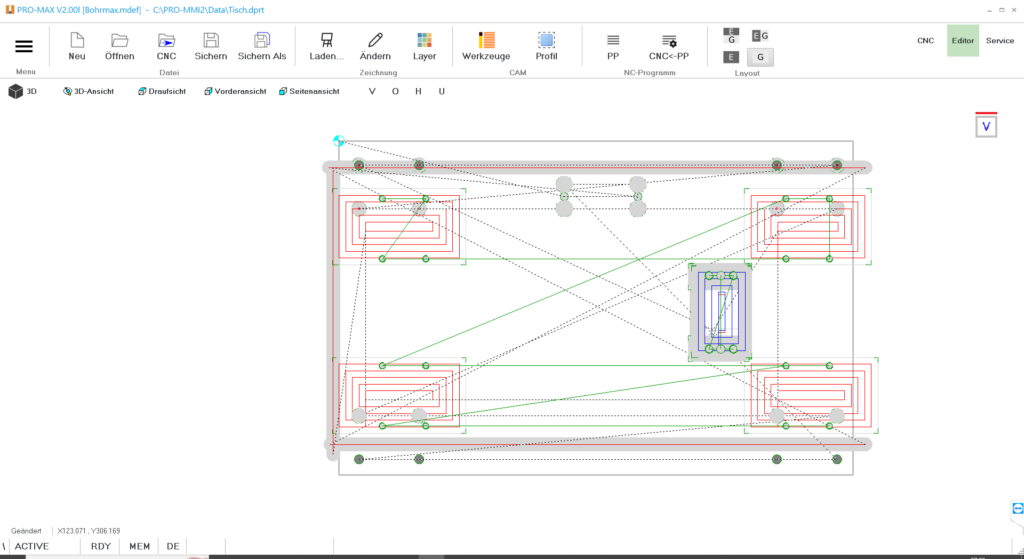
Task: Open the hamburger Menu
Action: (x=24, y=46)
